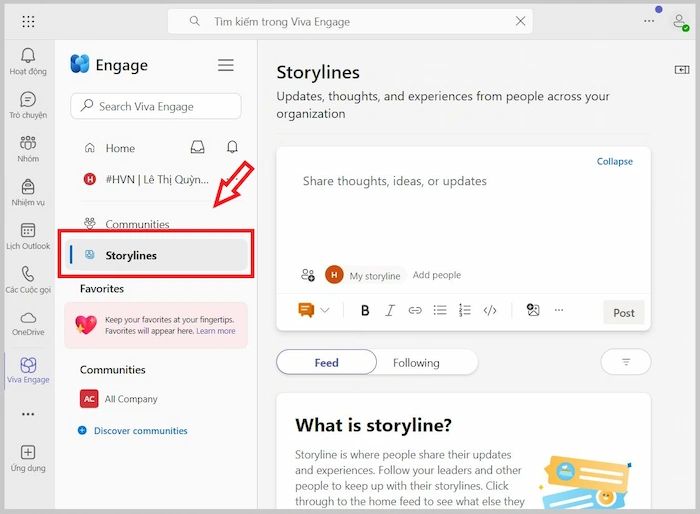The width and height of the screenshot is (700, 514).
Task: Toggle bulleted list formatting
Action: (x=440, y=310)
